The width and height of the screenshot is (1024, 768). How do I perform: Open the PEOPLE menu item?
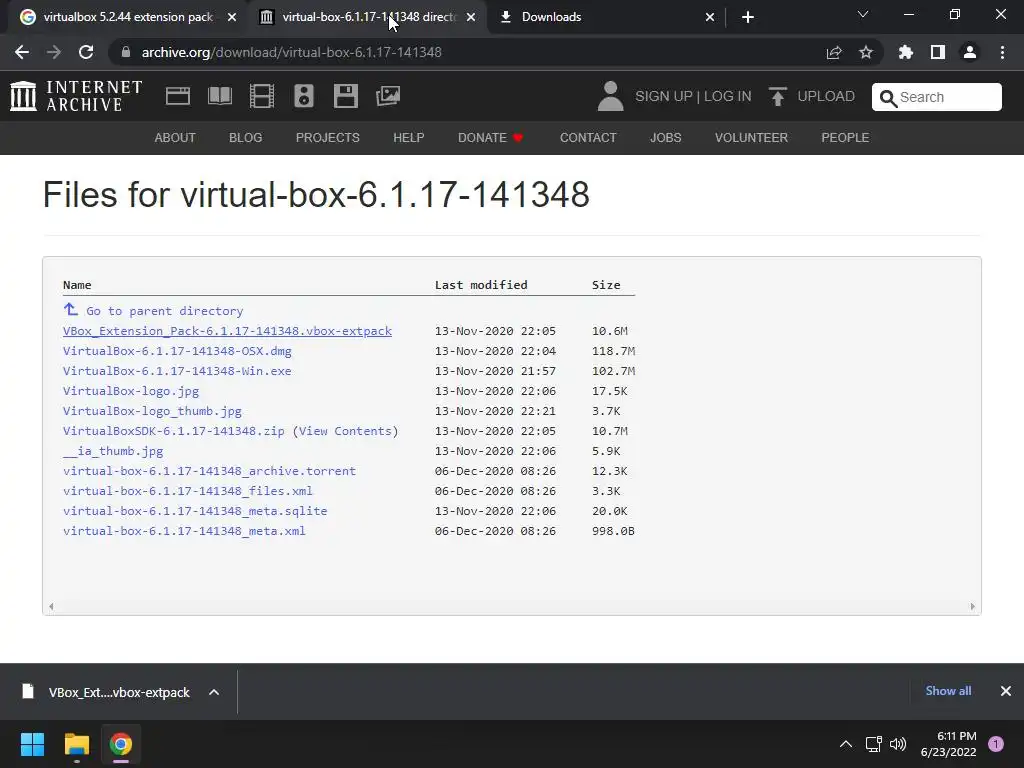pos(845,138)
